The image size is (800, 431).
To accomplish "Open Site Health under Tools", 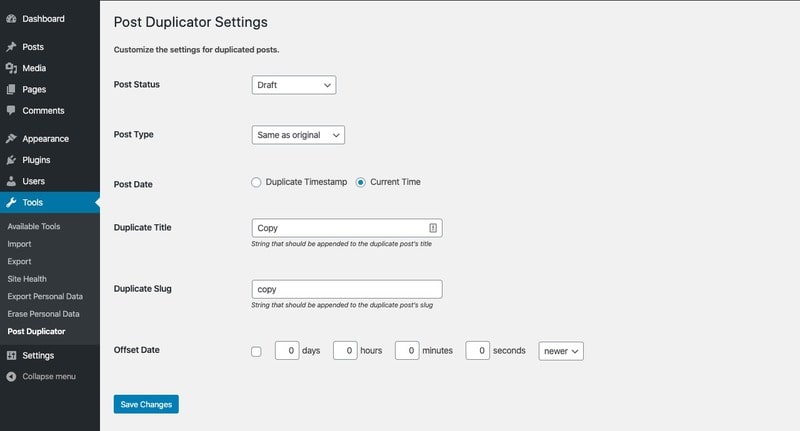I will [x=27, y=279].
